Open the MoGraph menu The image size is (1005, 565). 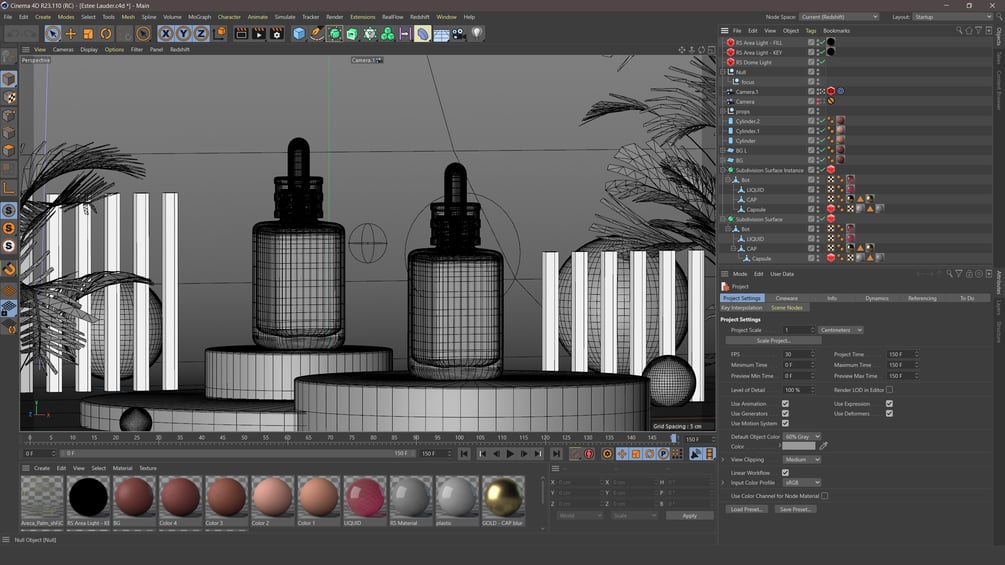point(200,17)
